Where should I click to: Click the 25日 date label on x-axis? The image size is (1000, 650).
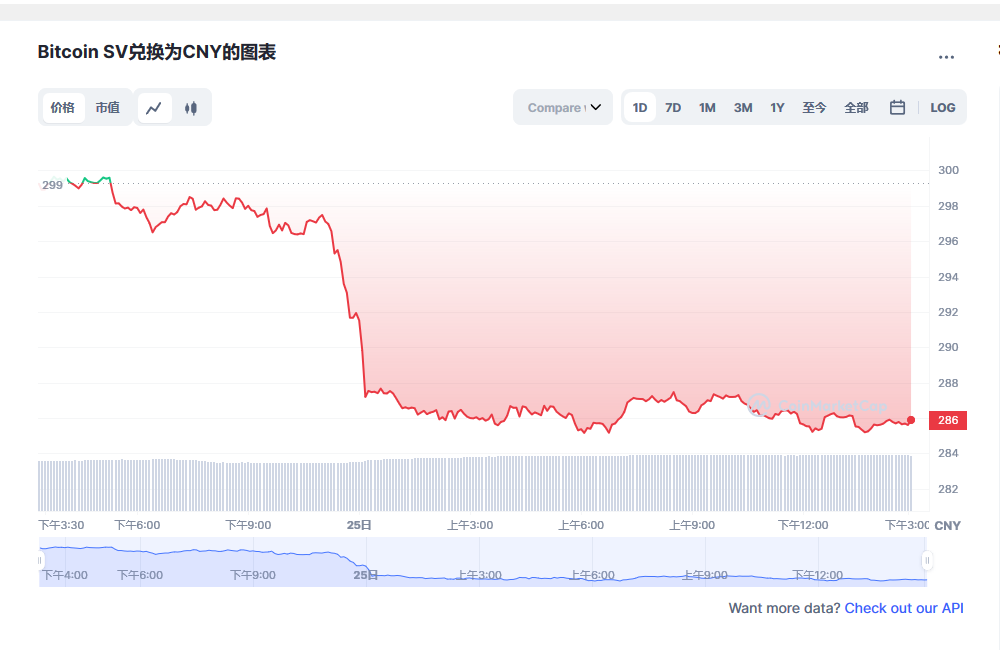(359, 525)
